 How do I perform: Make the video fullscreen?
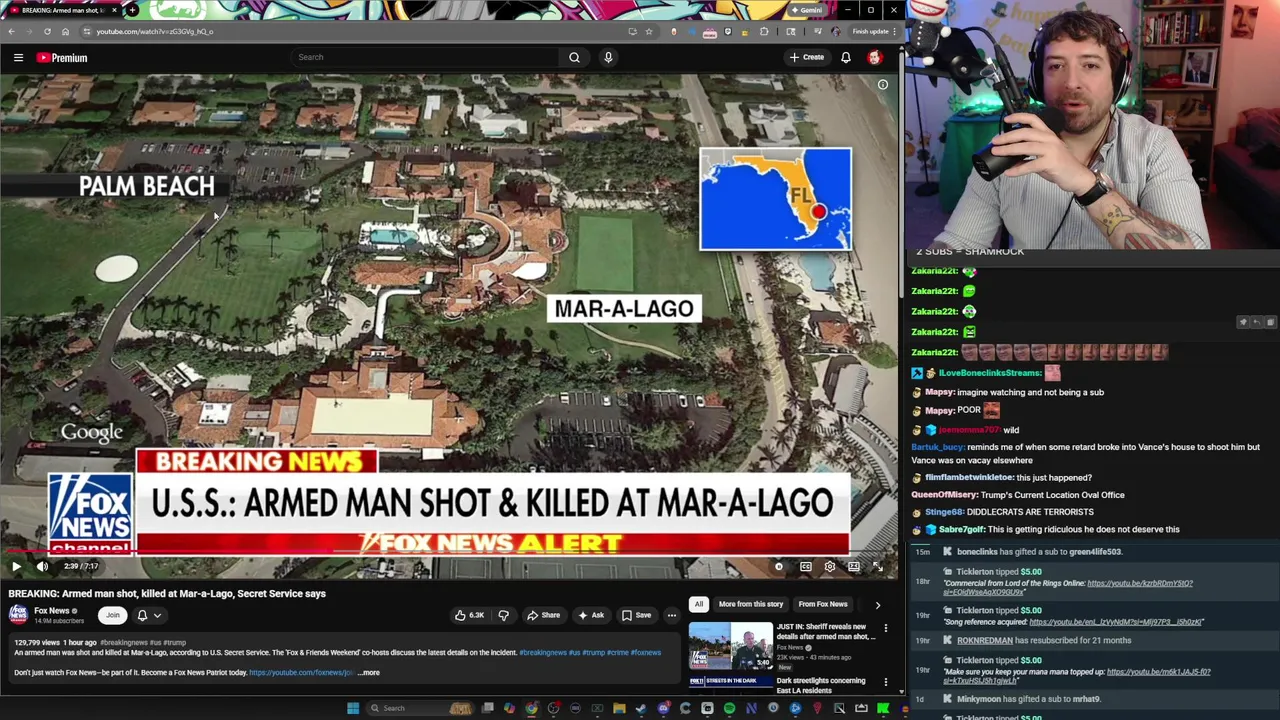point(877,566)
